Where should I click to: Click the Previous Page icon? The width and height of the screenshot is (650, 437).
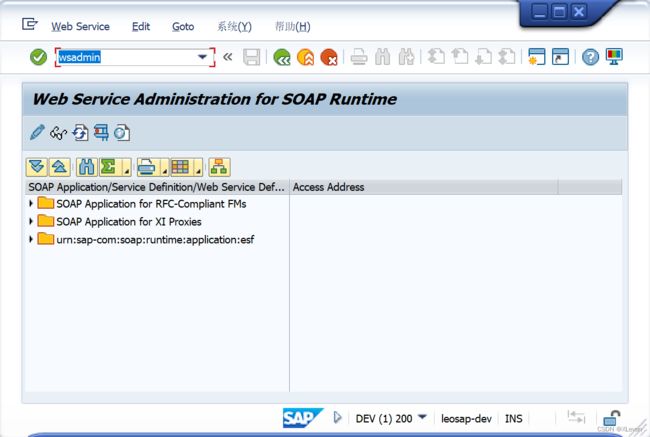click(x=460, y=57)
